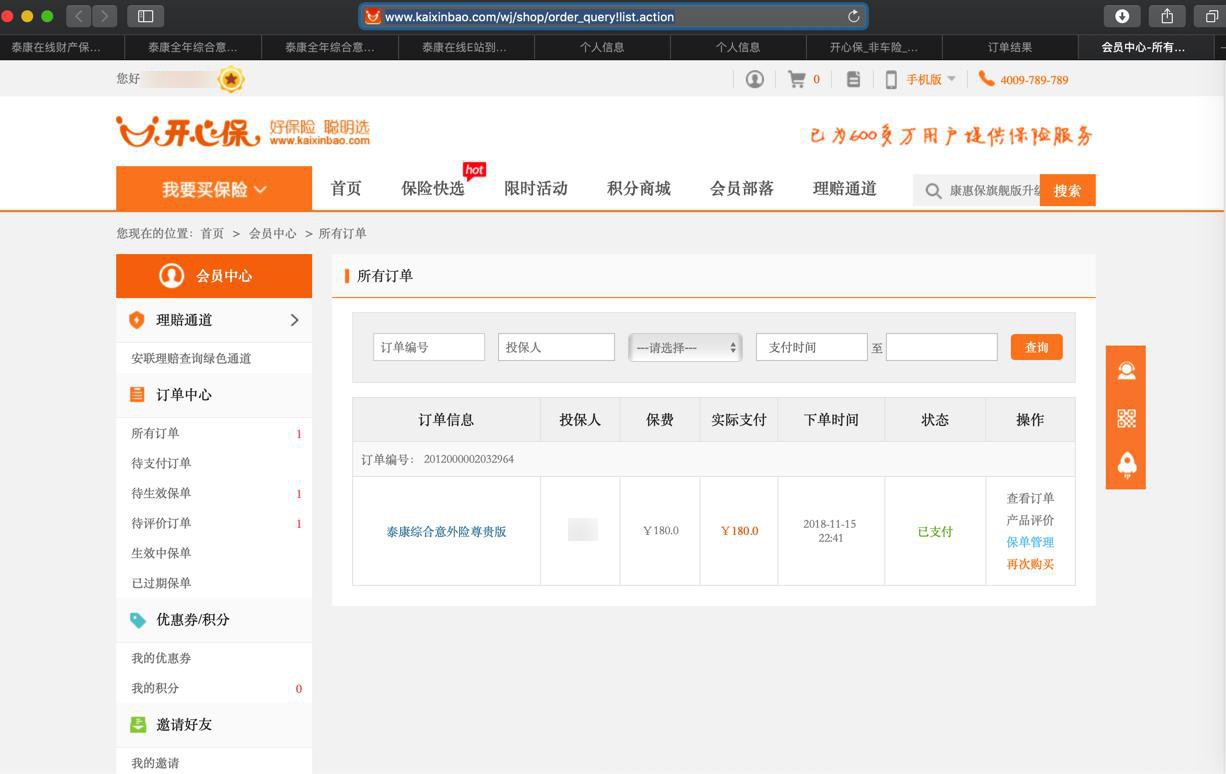Click the end date field after 至
This screenshot has height=774, width=1226.
coord(941,347)
